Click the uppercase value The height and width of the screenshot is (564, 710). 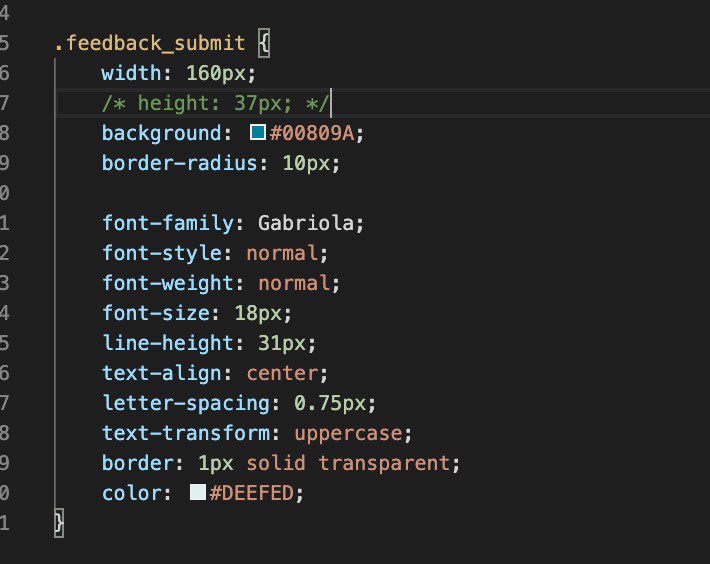point(348,434)
